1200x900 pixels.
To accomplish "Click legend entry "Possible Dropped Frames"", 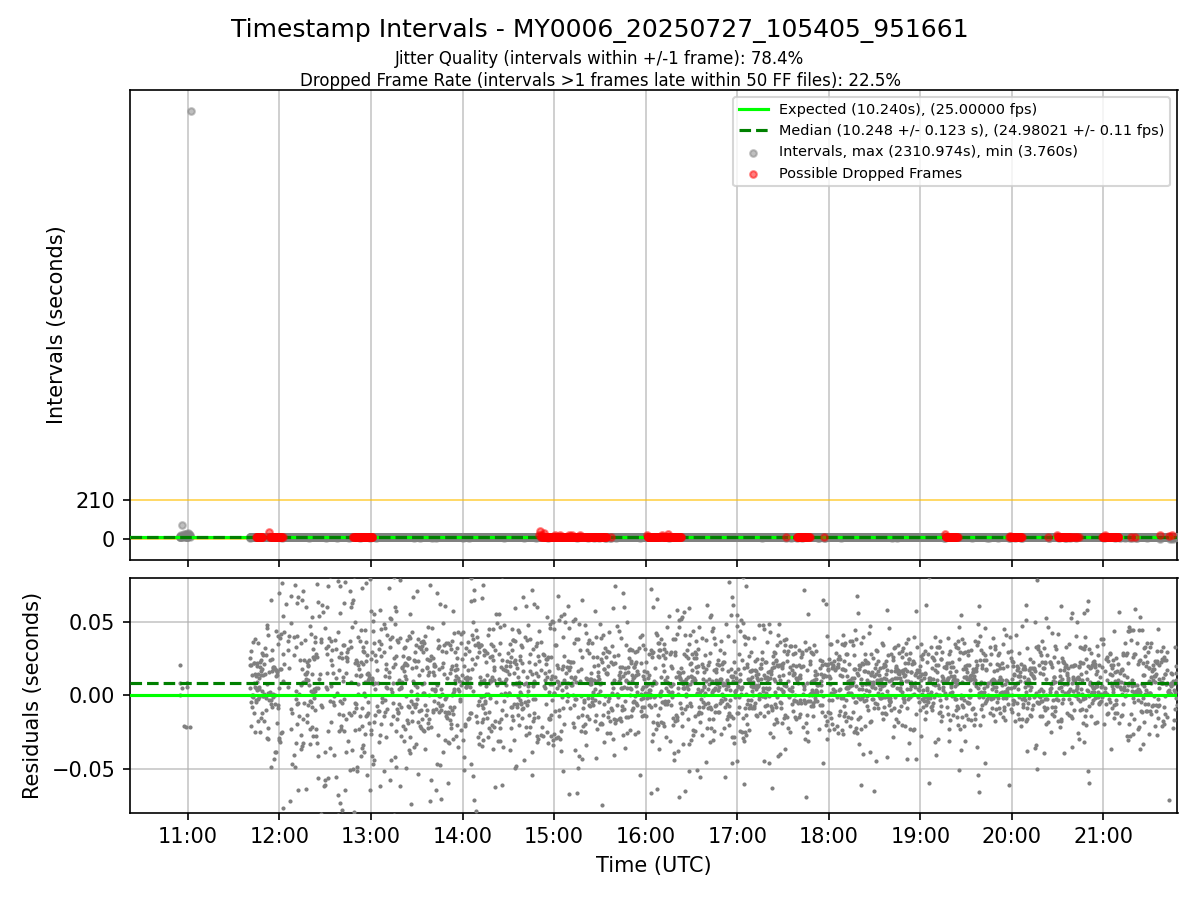I will tap(870, 173).
